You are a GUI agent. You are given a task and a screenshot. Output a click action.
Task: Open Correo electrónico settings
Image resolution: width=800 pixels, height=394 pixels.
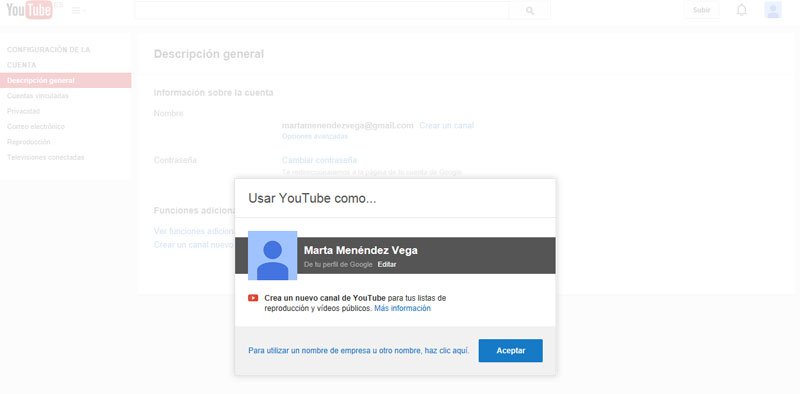[x=36, y=126]
